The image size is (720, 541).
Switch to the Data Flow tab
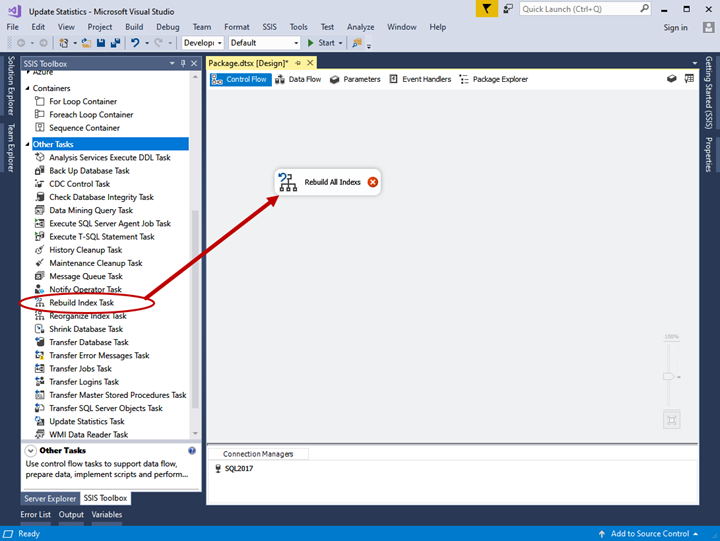298,79
